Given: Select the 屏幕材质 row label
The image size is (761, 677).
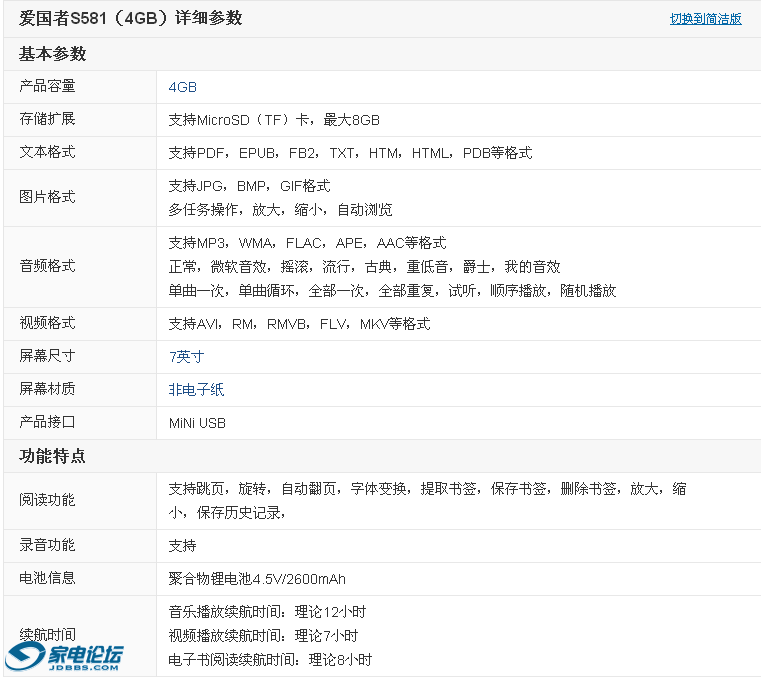Looking at the screenshot, I should [x=47, y=389].
